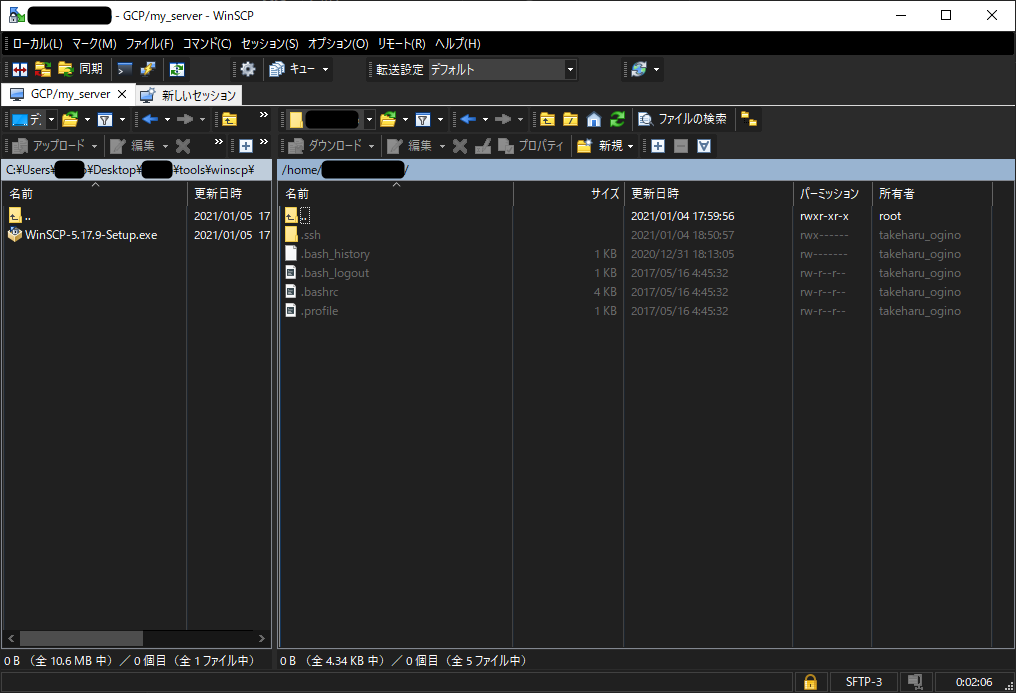This screenshot has width=1016, height=693.
Task: Expand the キュー queue dropdown arrow
Action: tap(325, 69)
